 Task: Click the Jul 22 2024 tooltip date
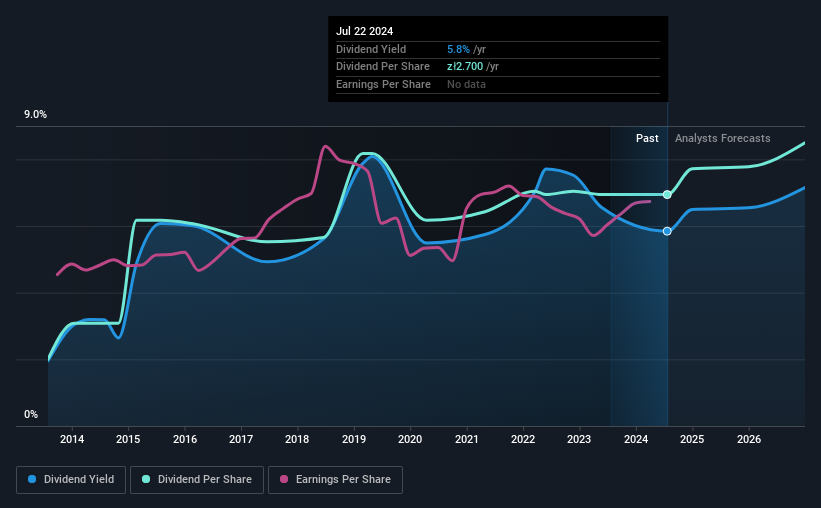click(x=364, y=31)
